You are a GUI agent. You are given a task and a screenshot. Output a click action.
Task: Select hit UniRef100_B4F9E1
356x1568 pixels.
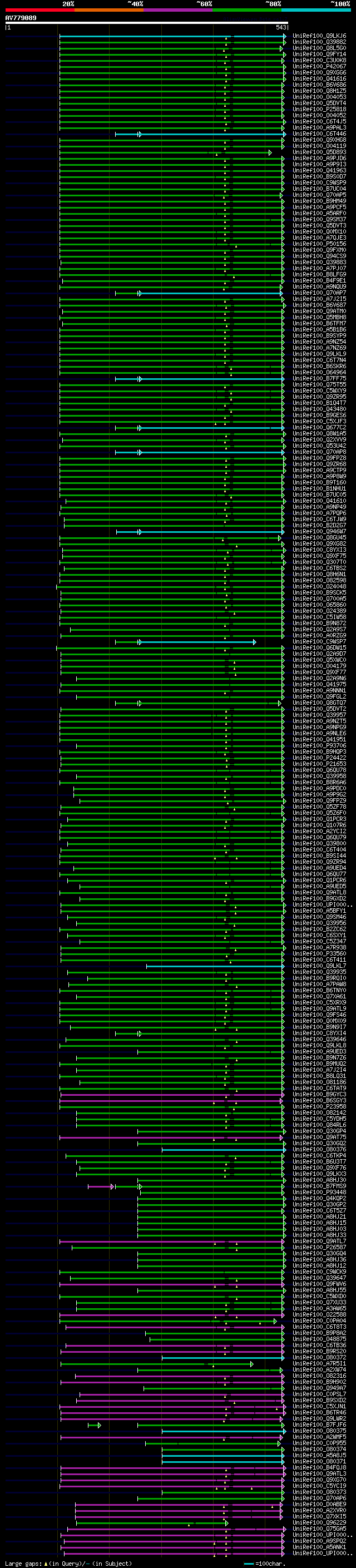pyautogui.click(x=319, y=280)
